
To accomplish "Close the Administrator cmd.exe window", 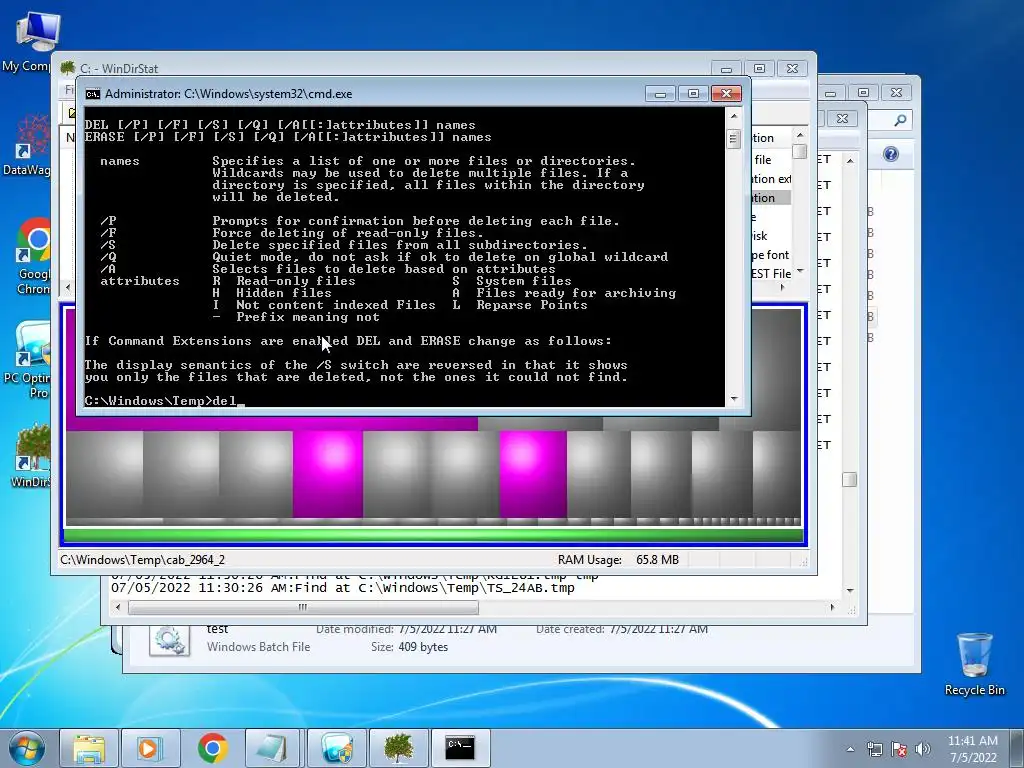I will pos(726,94).
